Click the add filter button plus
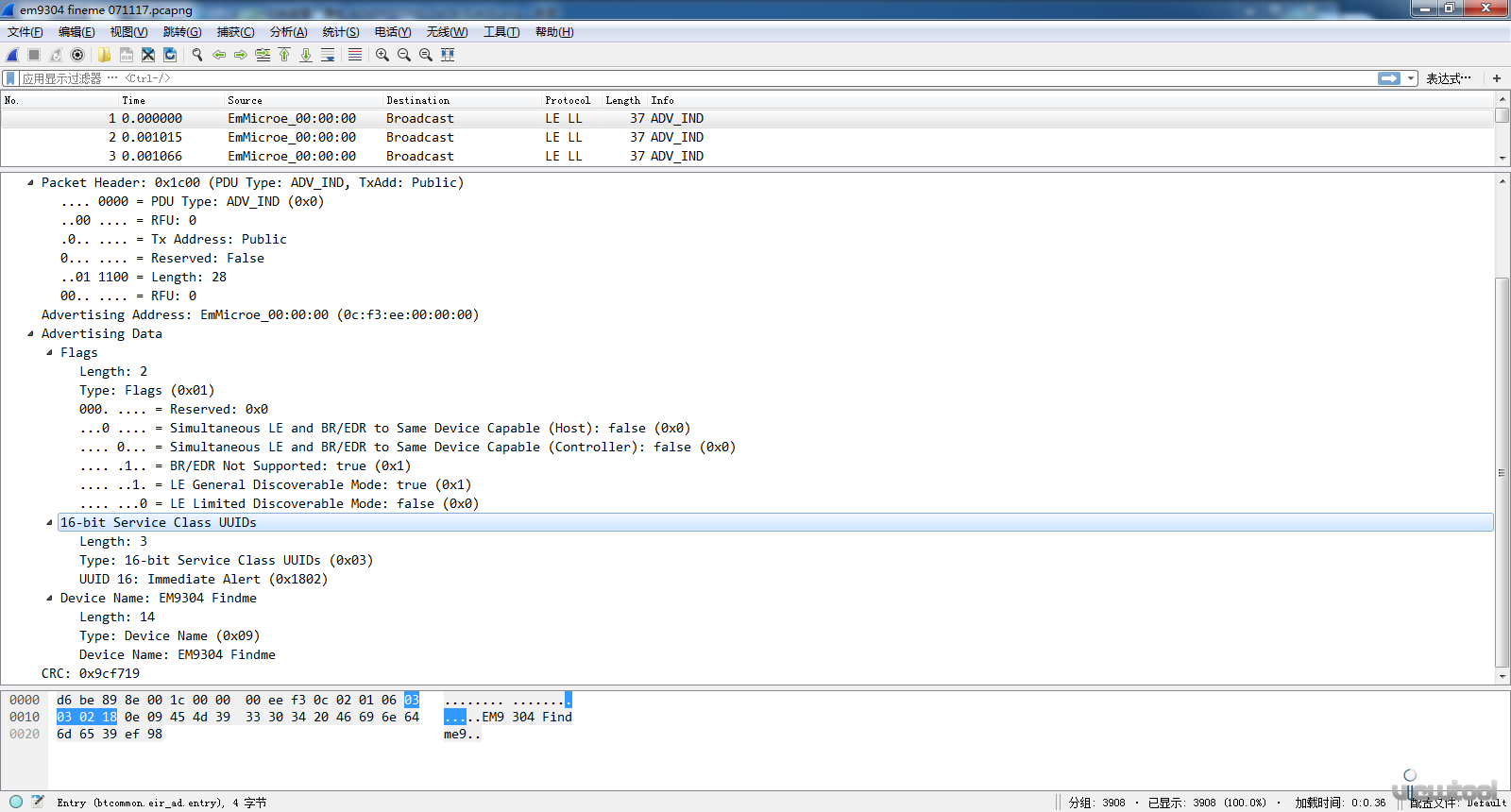The height and width of the screenshot is (812, 1511). pyautogui.click(x=1497, y=78)
